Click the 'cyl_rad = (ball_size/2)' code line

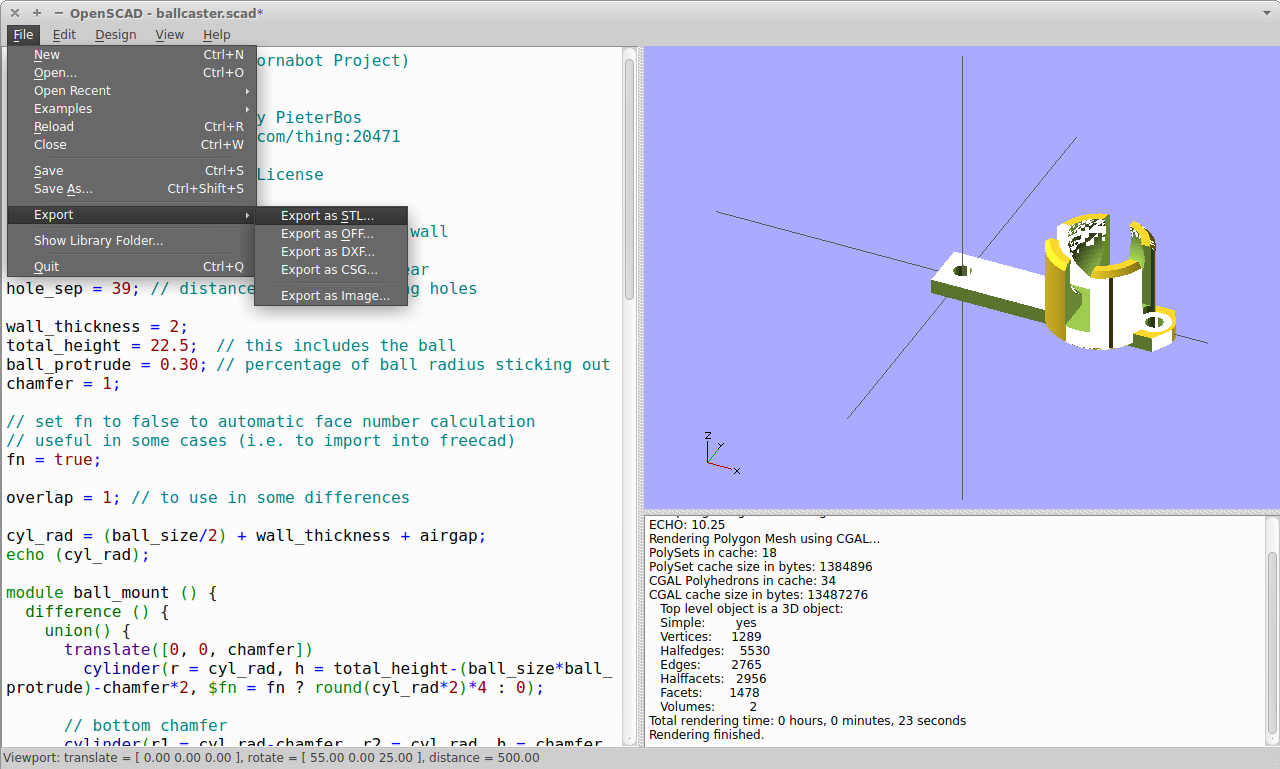246,536
